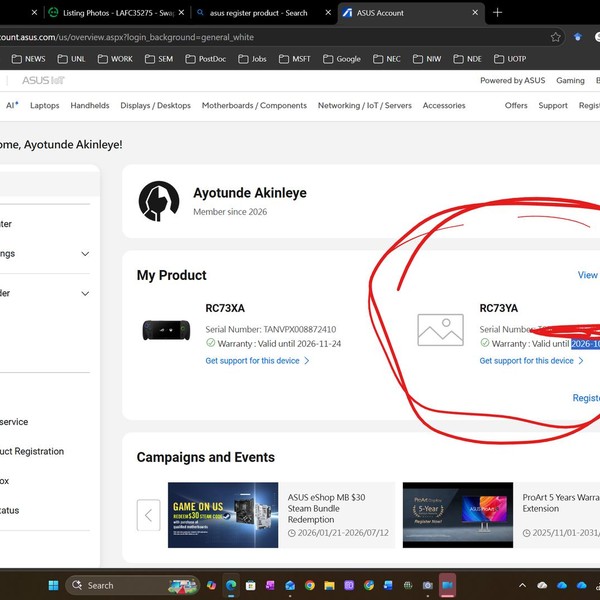Open the Gaming link in header
The image size is (600, 600).
(x=570, y=80)
